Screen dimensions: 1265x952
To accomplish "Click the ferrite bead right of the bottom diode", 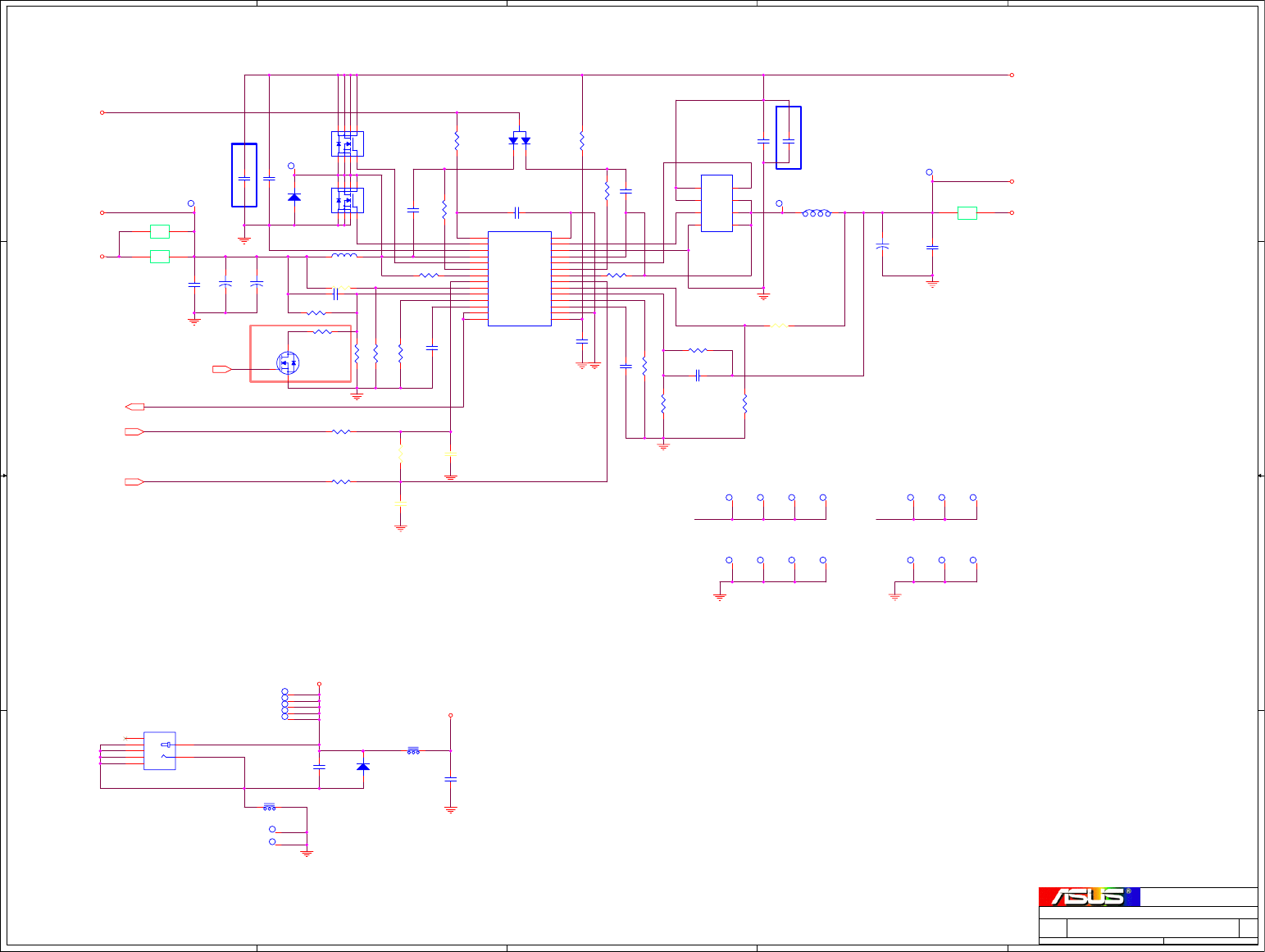I will (414, 750).
